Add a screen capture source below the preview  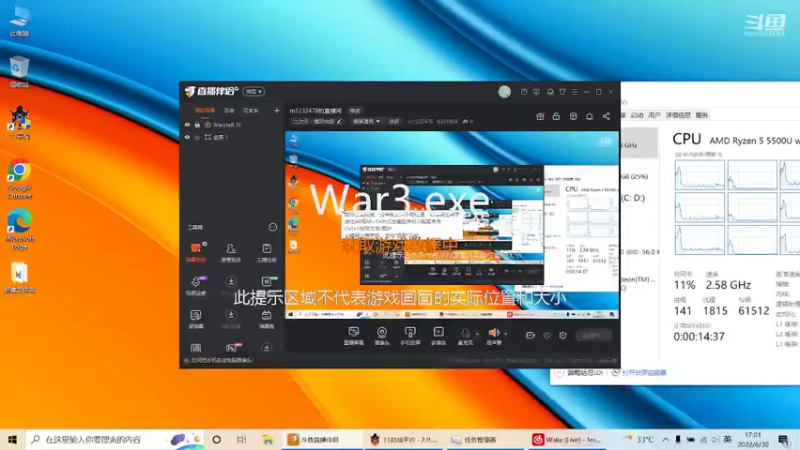point(353,336)
